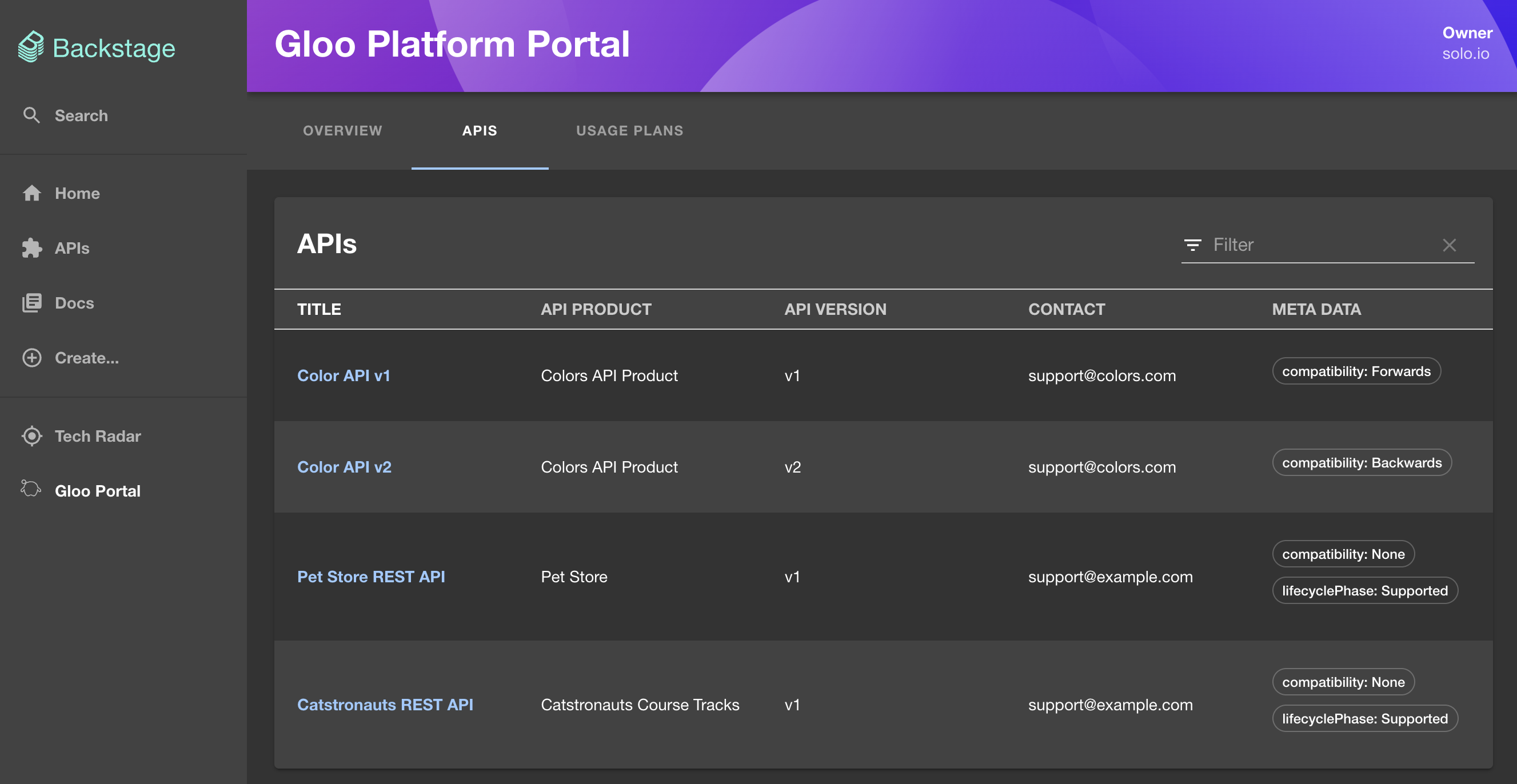Click the Backstage logo icon
Screen dimensions: 1517x784
pyautogui.click(x=31, y=46)
